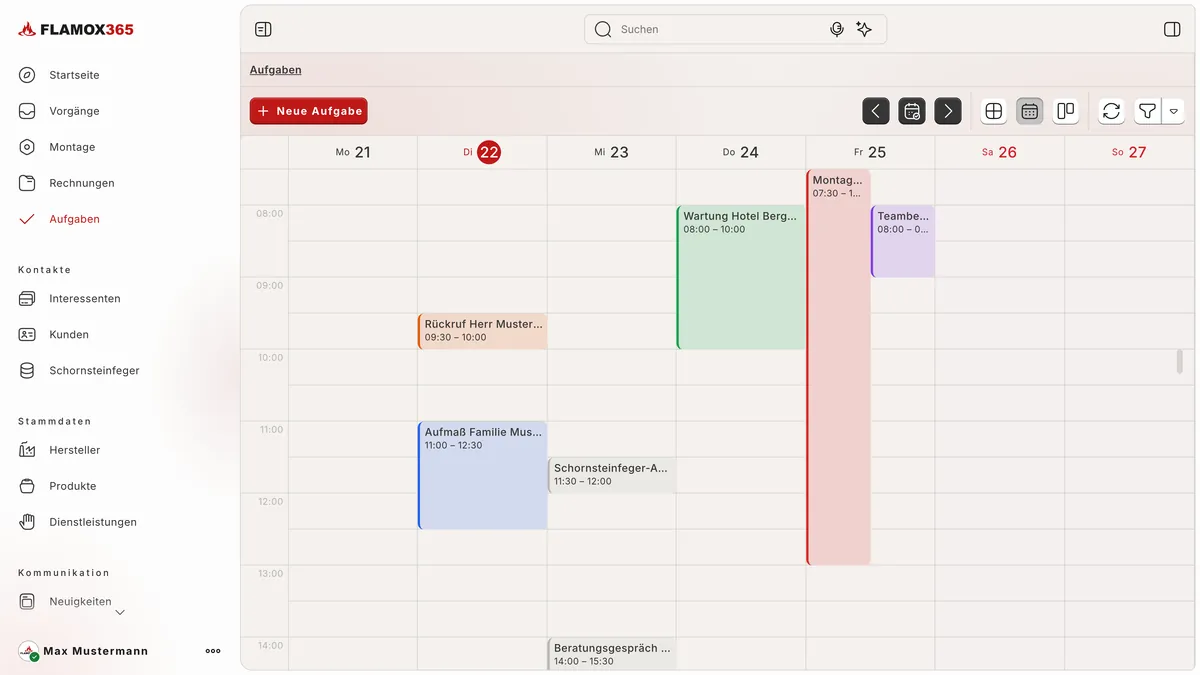Viewport: 1200px width, 675px height.
Task: Select Monday 21 column header
Action: pyautogui.click(x=353, y=152)
